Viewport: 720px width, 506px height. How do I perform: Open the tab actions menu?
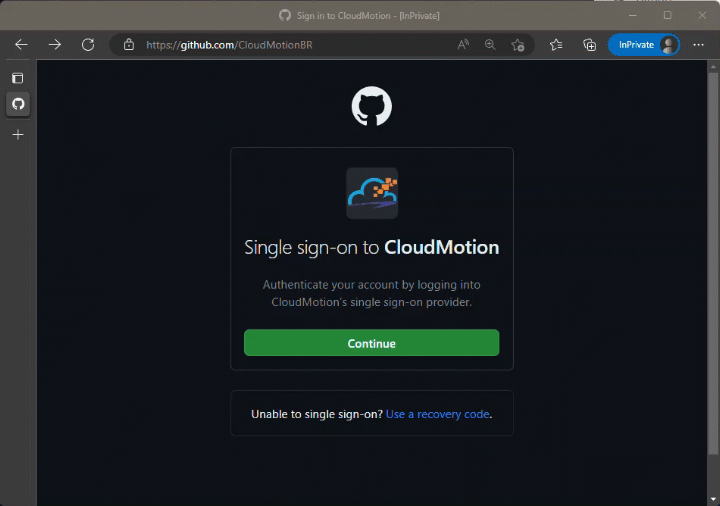[18, 78]
